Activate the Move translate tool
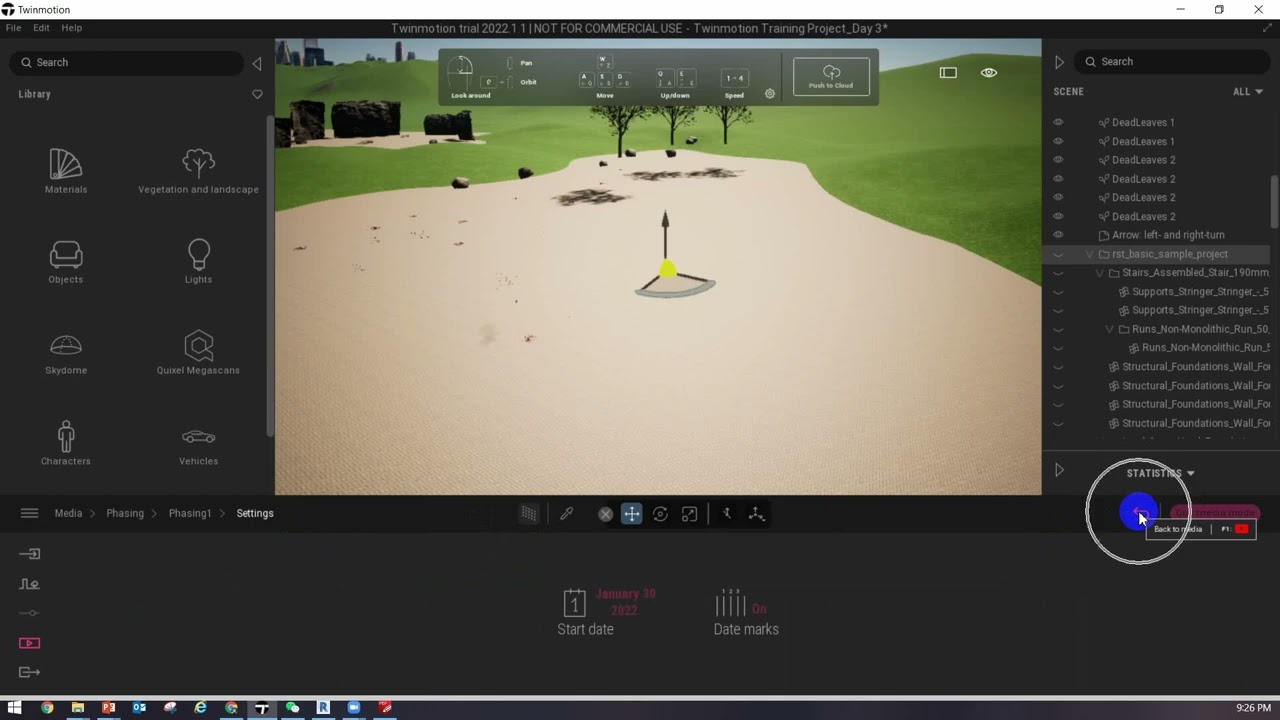This screenshot has width=1280, height=720. (631, 513)
